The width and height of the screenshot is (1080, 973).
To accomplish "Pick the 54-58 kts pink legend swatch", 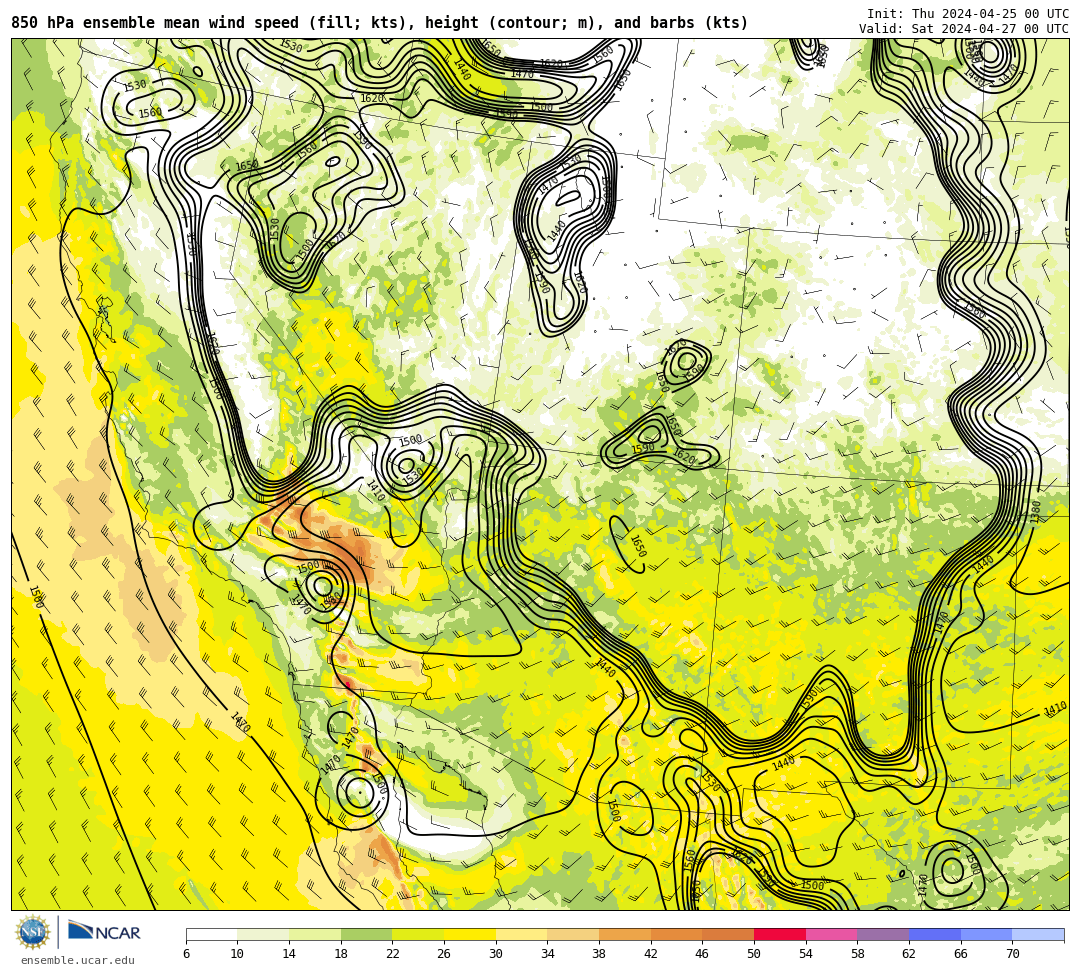I will (831, 934).
